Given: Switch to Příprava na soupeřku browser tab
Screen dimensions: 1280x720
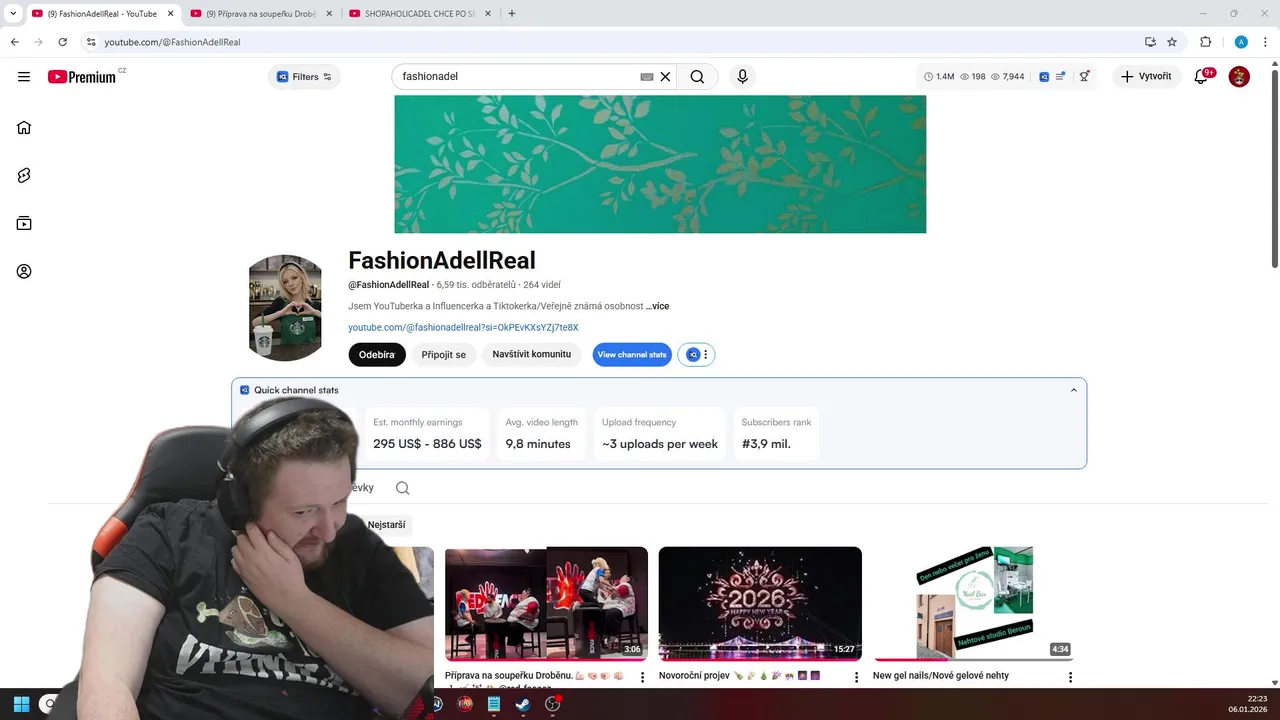Looking at the screenshot, I should pos(261,14).
